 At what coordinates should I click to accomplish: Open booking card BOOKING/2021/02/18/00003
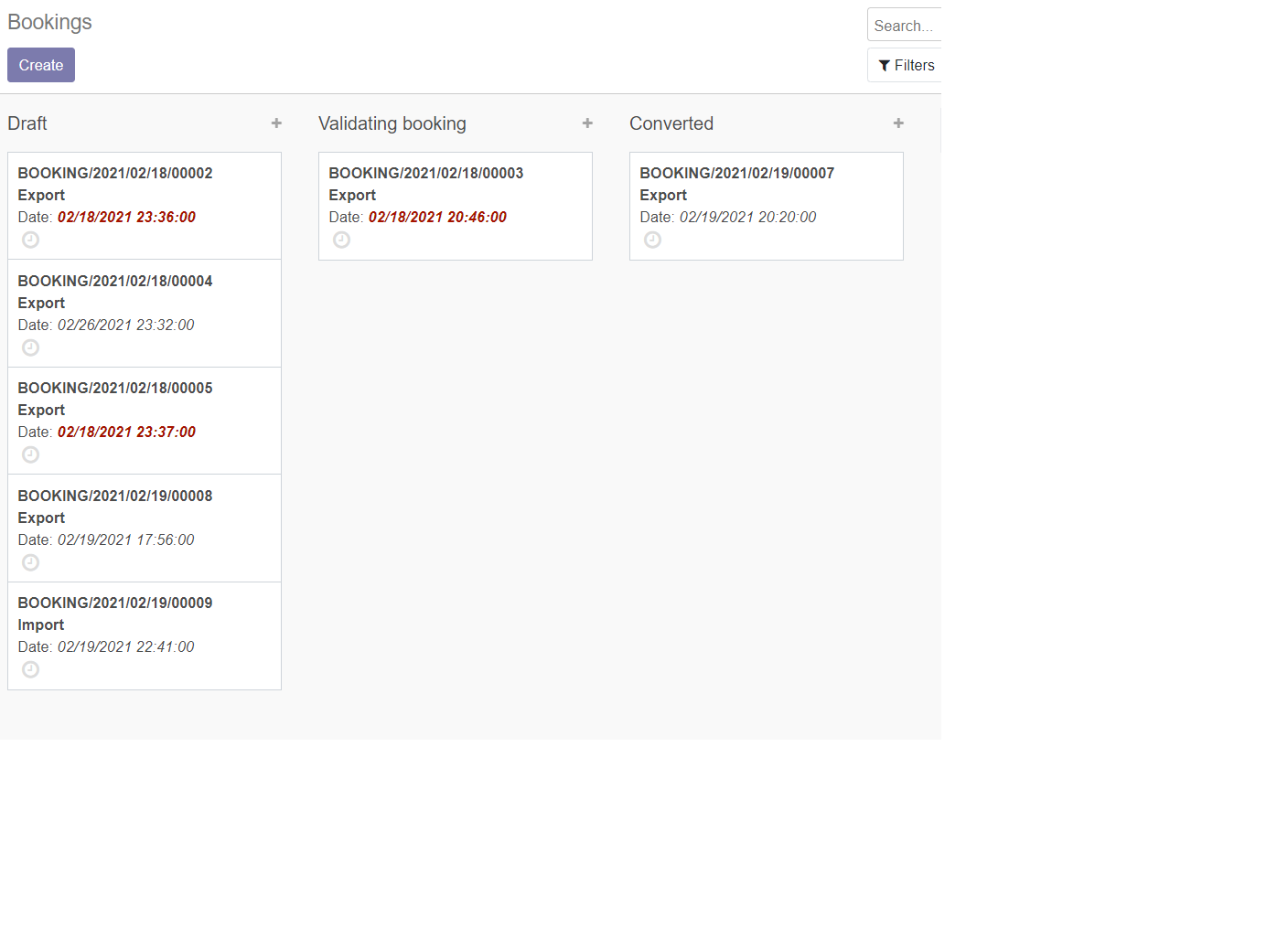tap(425, 174)
